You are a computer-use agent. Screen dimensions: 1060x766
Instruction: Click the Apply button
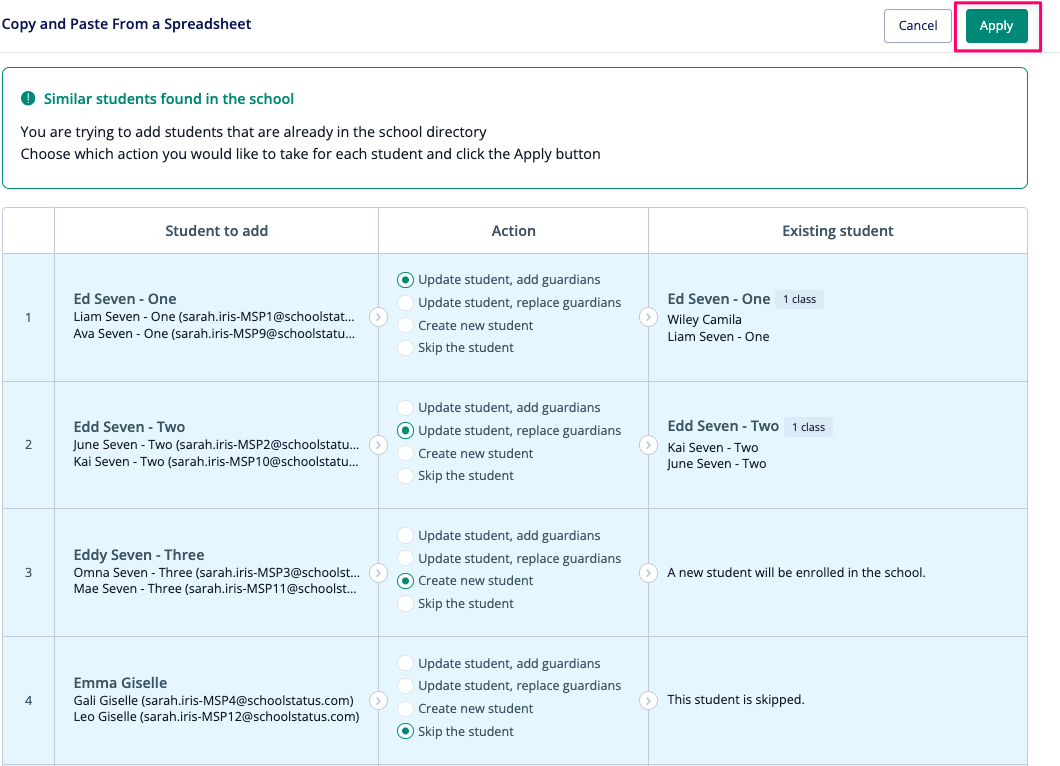click(996, 26)
